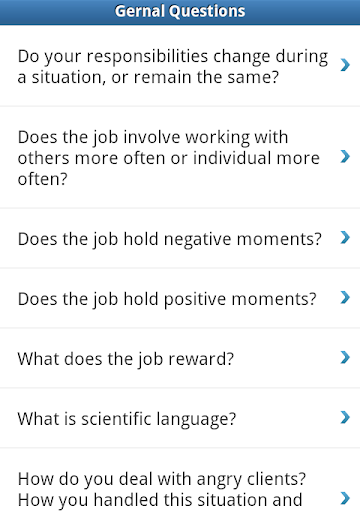Tap arrow beside 'What does the job reward?'
The image size is (360, 512).
pos(345,358)
